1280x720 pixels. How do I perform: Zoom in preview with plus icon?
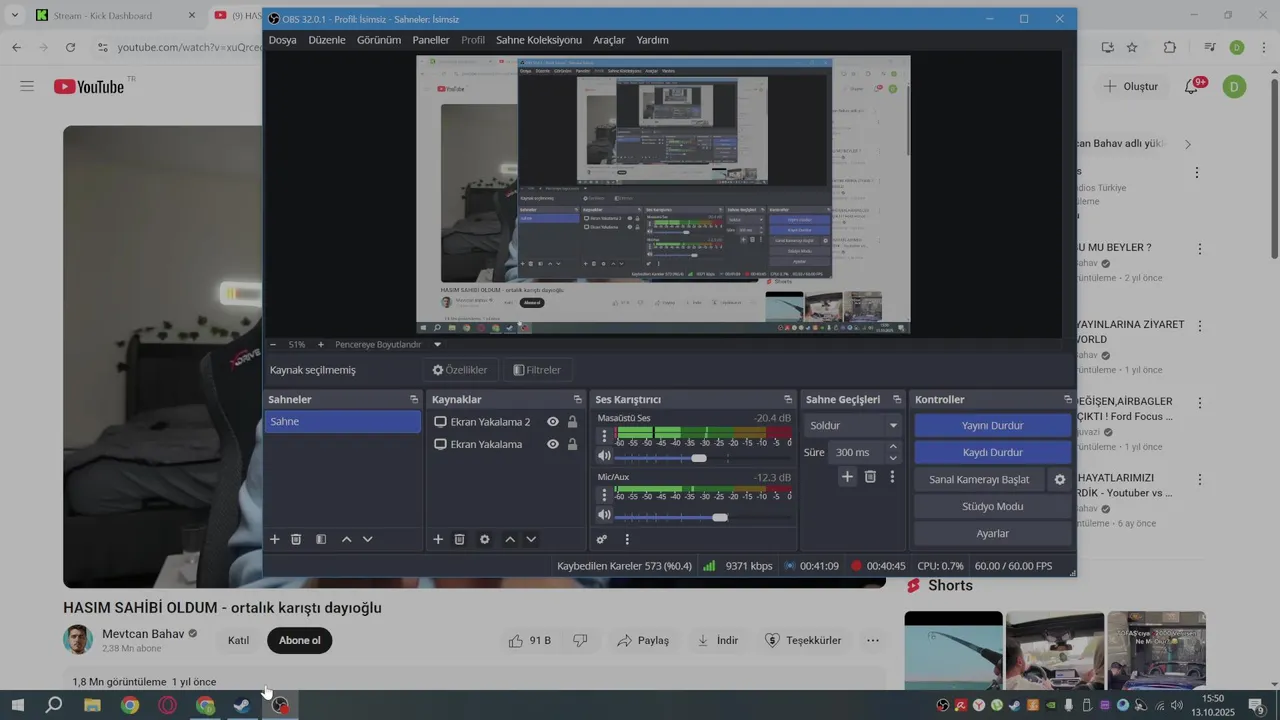(x=320, y=344)
